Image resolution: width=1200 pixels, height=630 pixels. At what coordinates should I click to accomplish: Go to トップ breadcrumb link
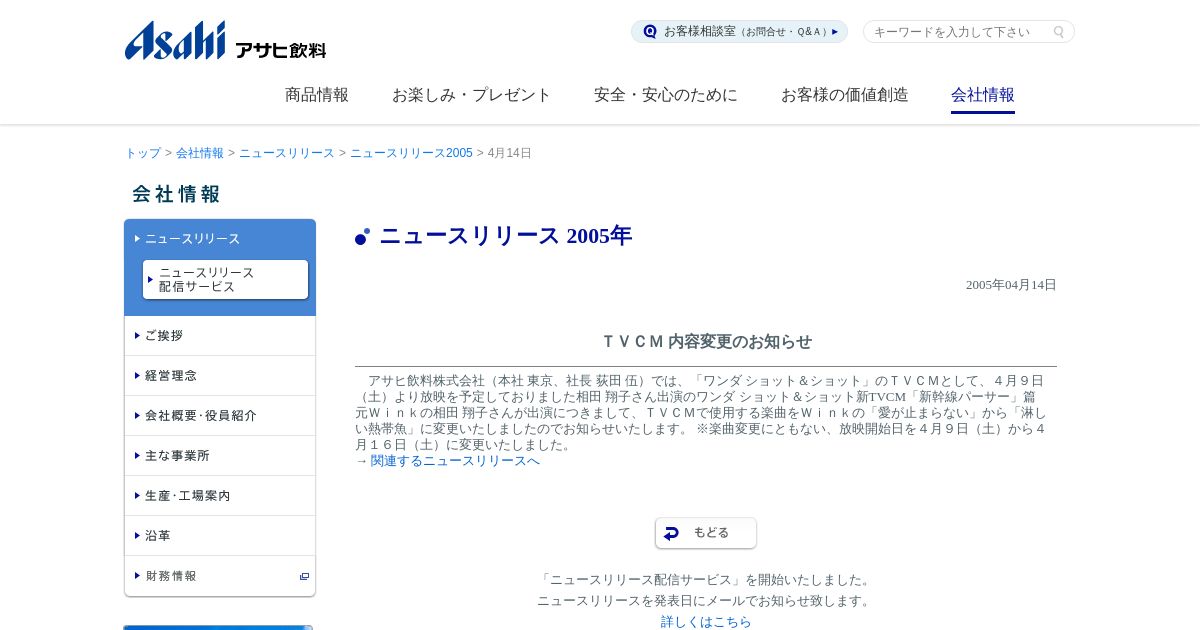tap(143, 153)
